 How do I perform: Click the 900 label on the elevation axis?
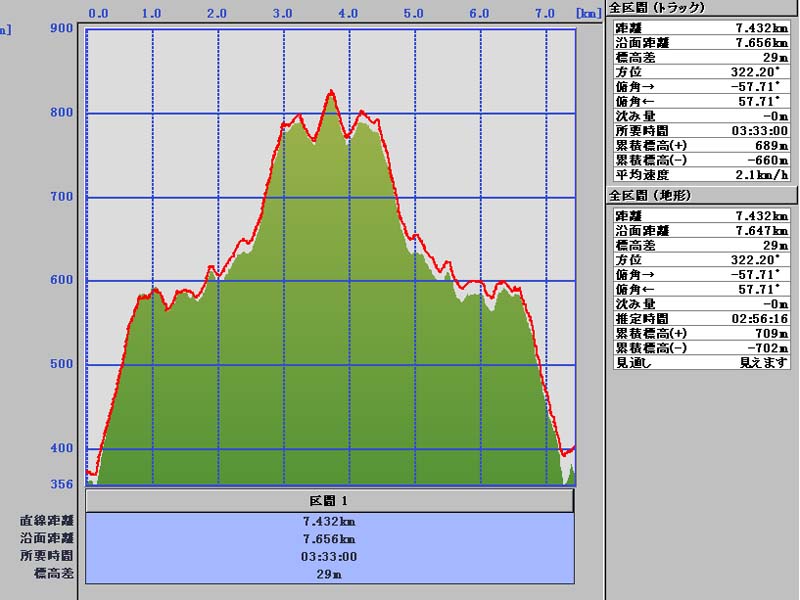click(60, 28)
